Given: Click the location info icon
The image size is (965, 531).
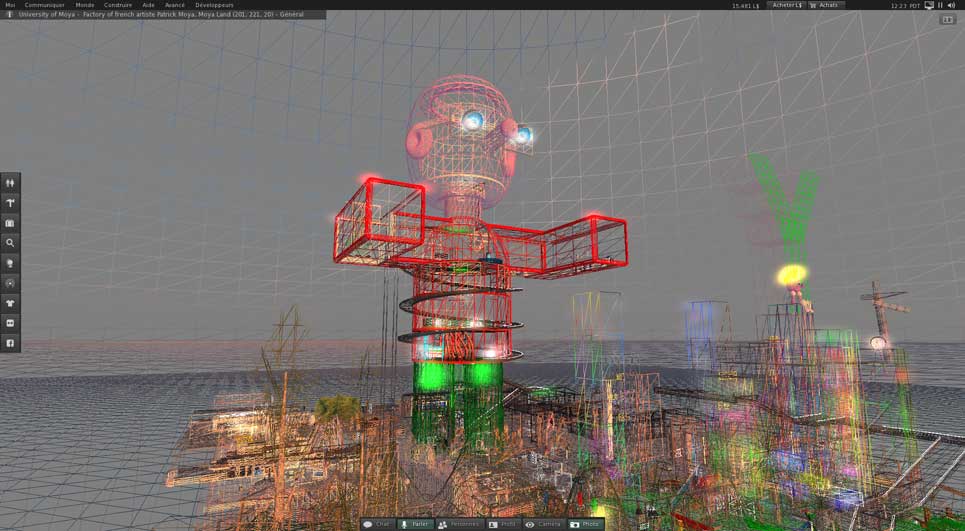Looking at the screenshot, I should point(10,15).
